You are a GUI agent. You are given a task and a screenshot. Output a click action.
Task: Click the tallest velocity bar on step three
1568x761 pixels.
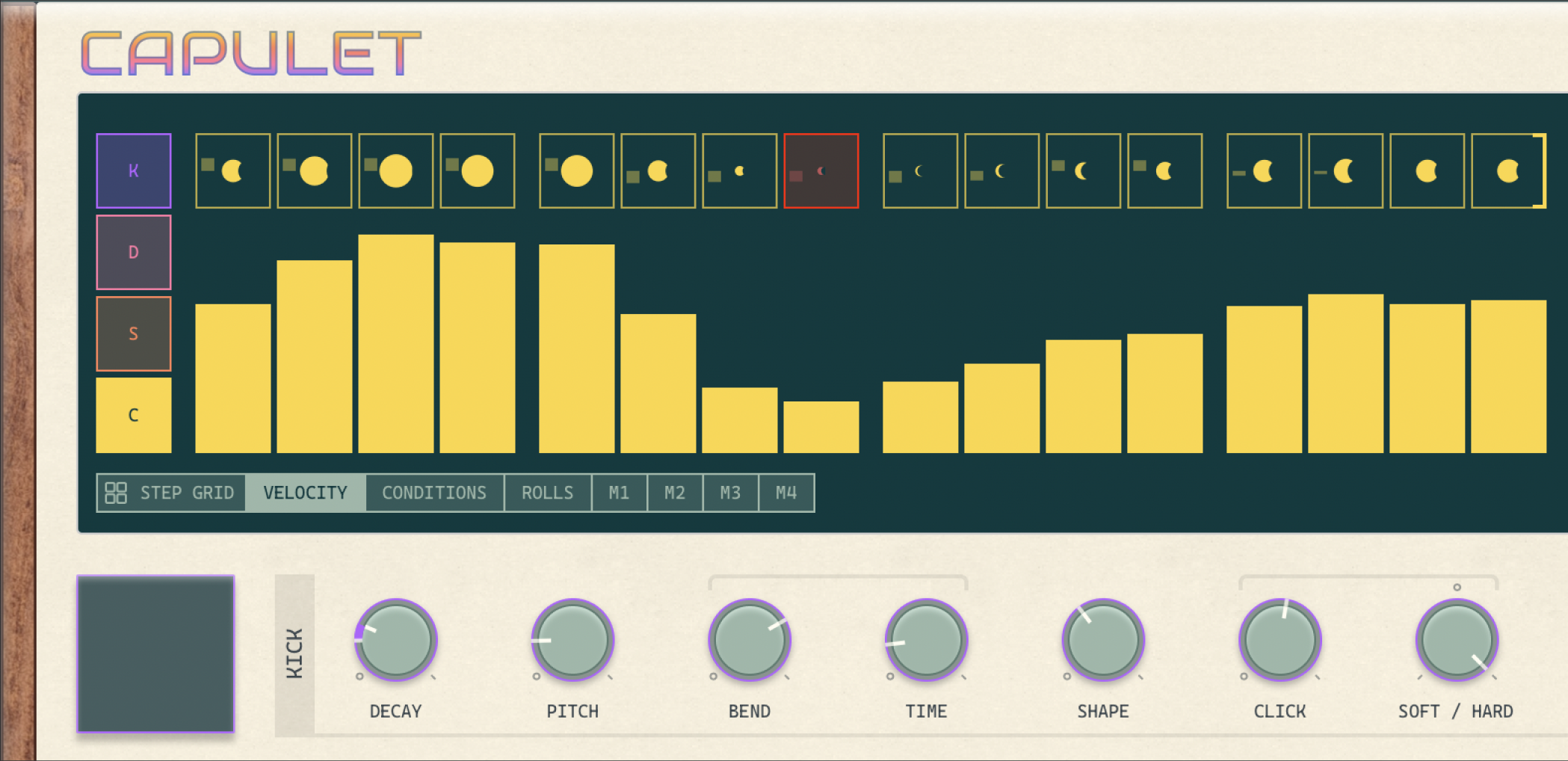(396, 344)
